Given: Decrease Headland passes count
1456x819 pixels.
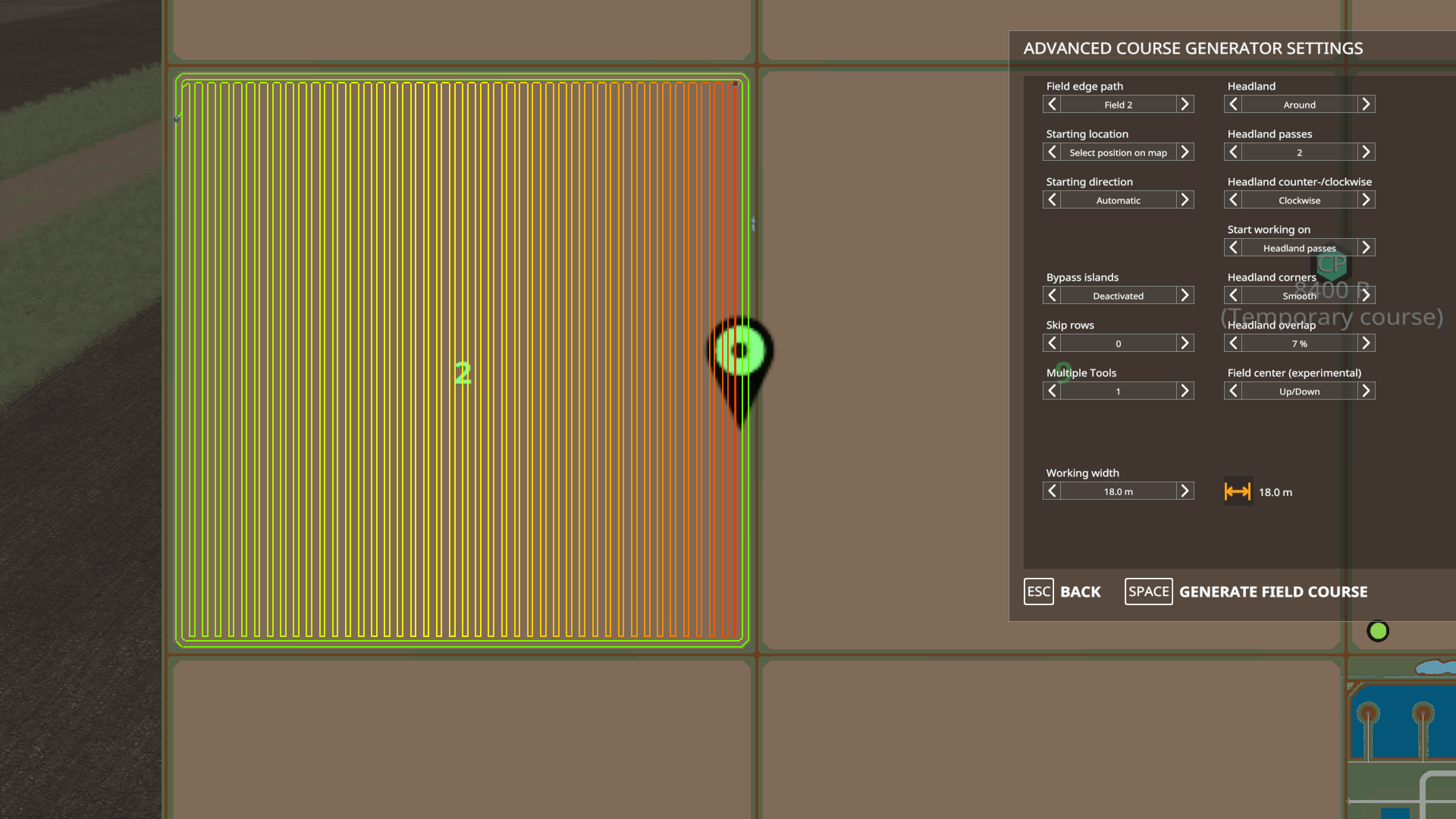Looking at the screenshot, I should click(1233, 152).
